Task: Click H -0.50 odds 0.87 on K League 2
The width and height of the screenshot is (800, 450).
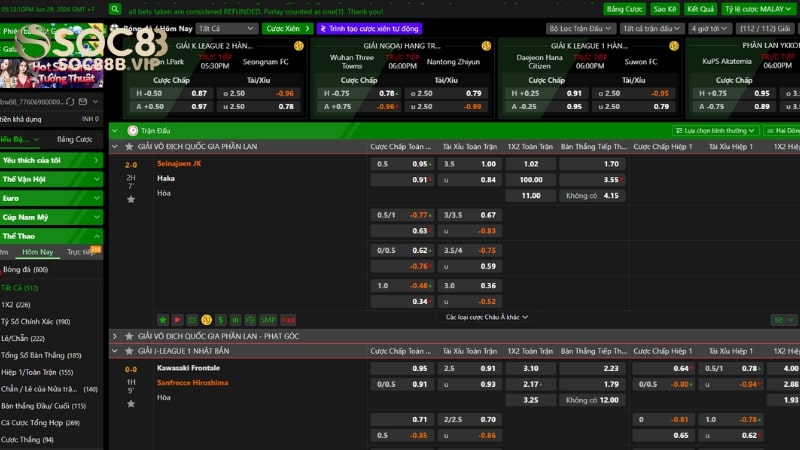Action: [x=171, y=93]
